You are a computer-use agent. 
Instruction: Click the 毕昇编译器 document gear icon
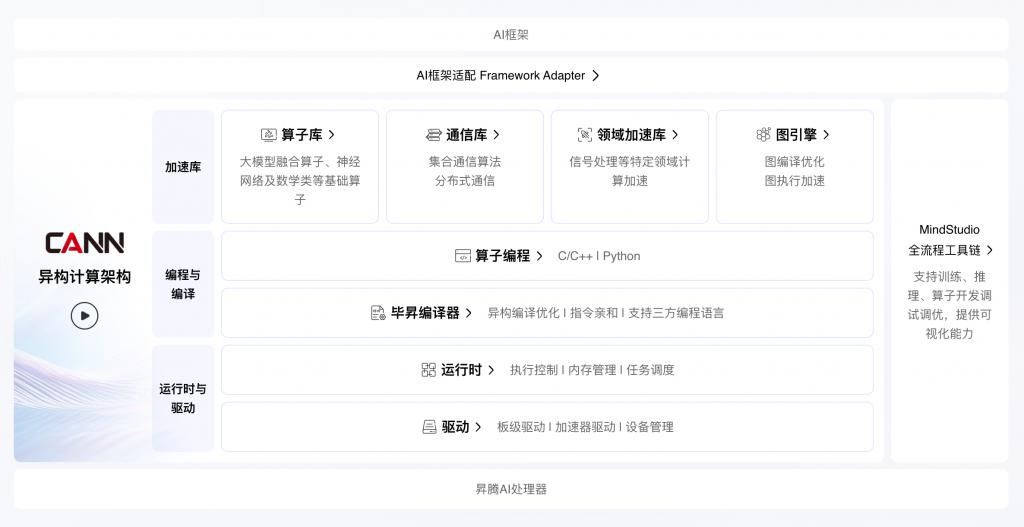pos(378,313)
